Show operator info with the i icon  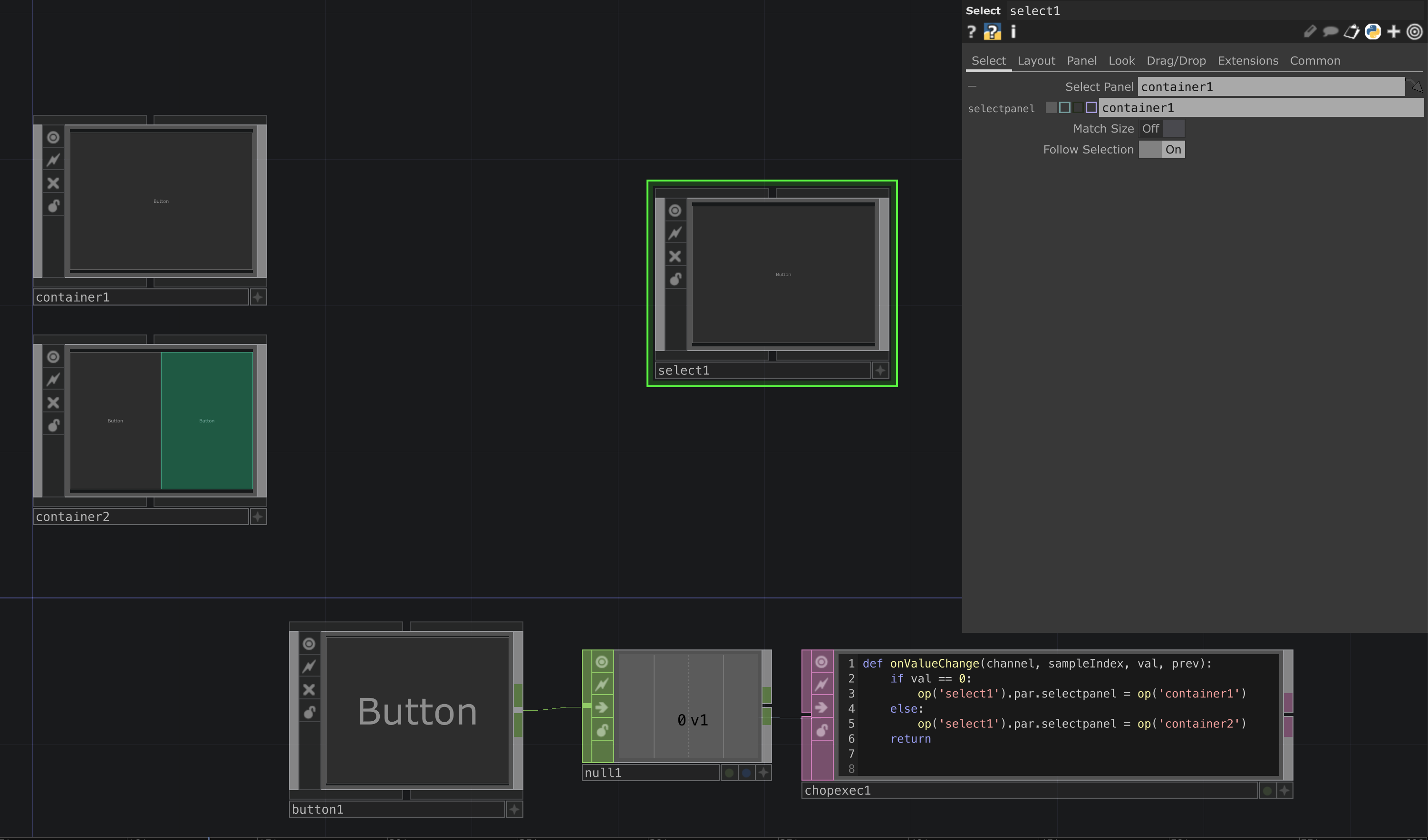coord(1013,32)
